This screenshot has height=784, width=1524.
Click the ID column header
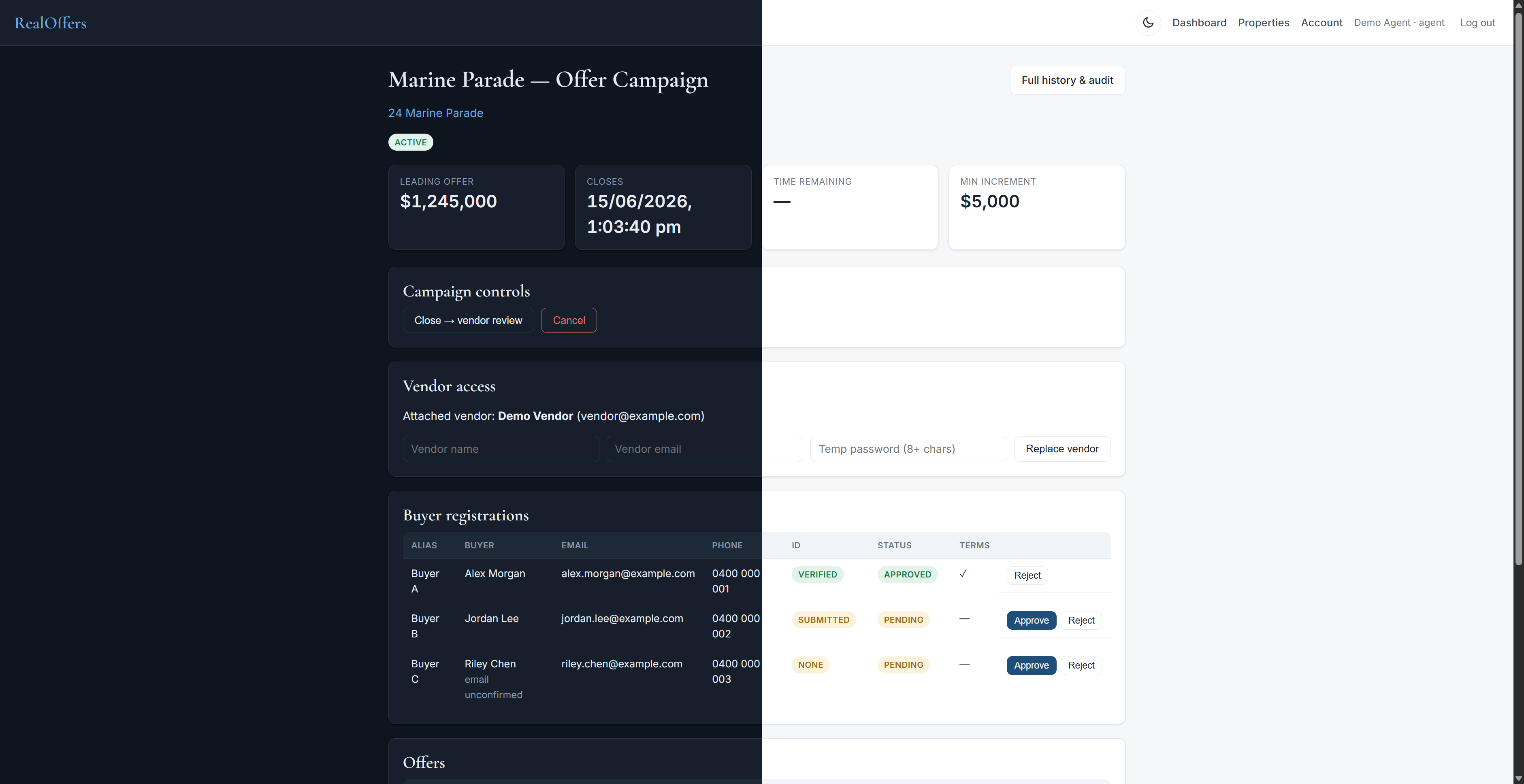click(x=796, y=545)
